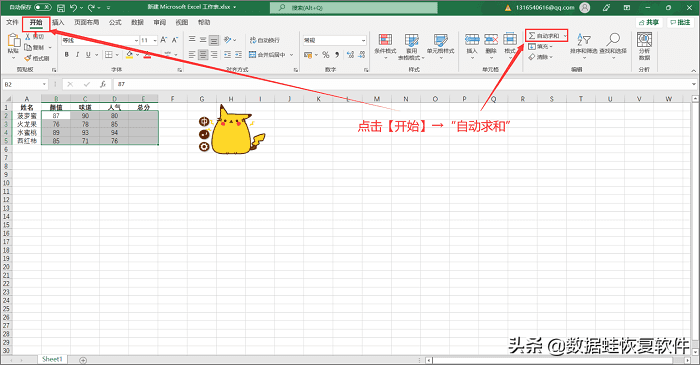Click the Undo arrow icon
This screenshot has height=365, width=700.
pyautogui.click(x=74, y=8)
